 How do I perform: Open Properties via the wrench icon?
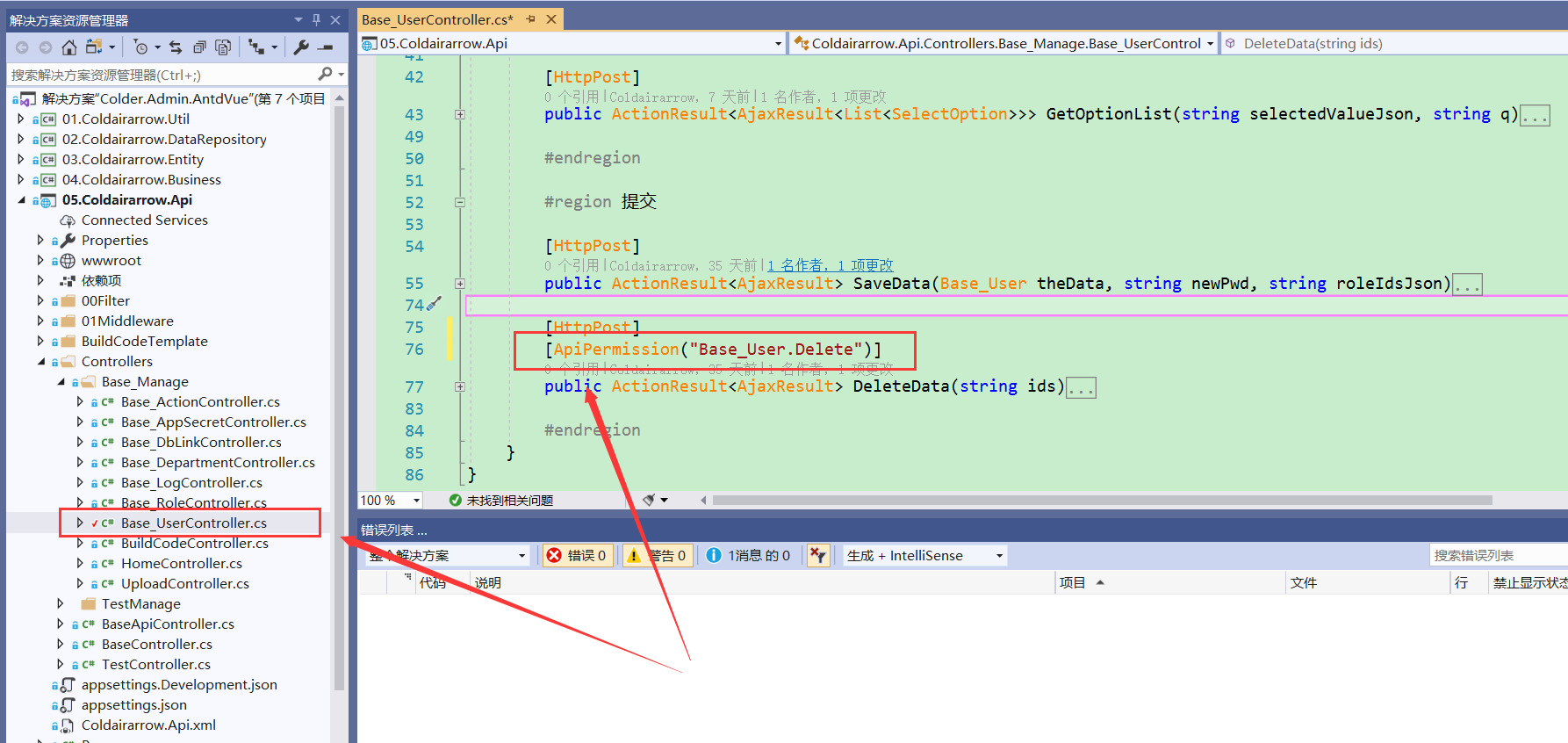tap(301, 47)
